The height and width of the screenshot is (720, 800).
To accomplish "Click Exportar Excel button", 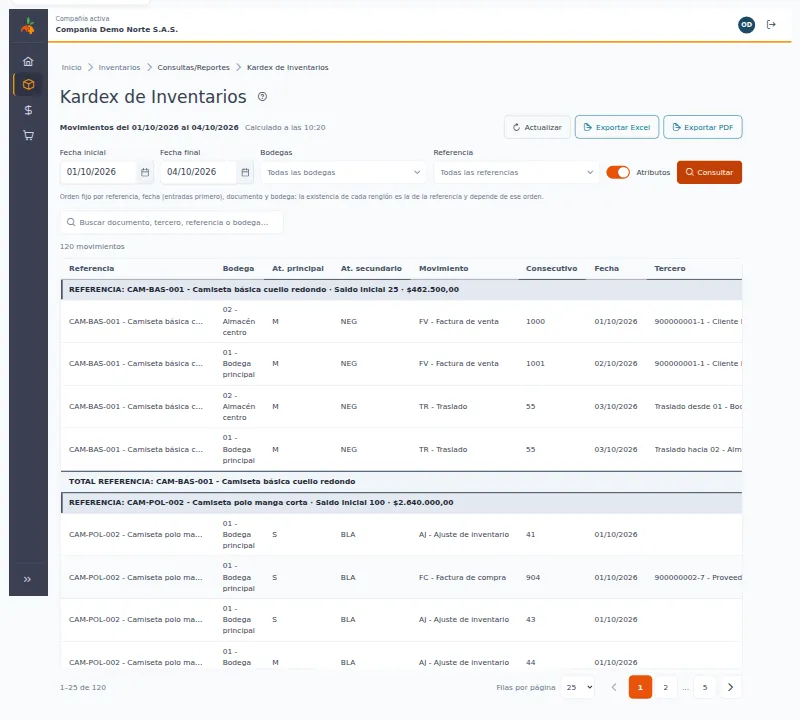I will tap(617, 127).
